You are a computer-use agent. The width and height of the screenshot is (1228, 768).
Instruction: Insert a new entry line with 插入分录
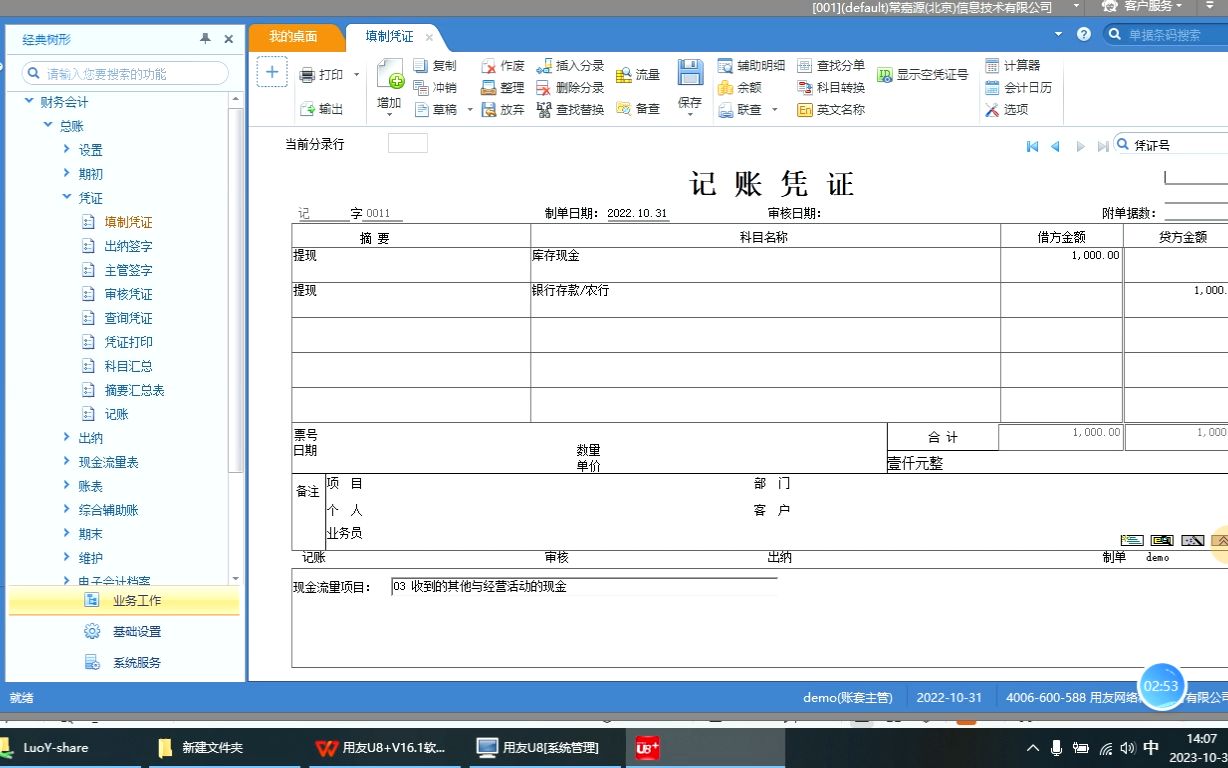[571, 64]
